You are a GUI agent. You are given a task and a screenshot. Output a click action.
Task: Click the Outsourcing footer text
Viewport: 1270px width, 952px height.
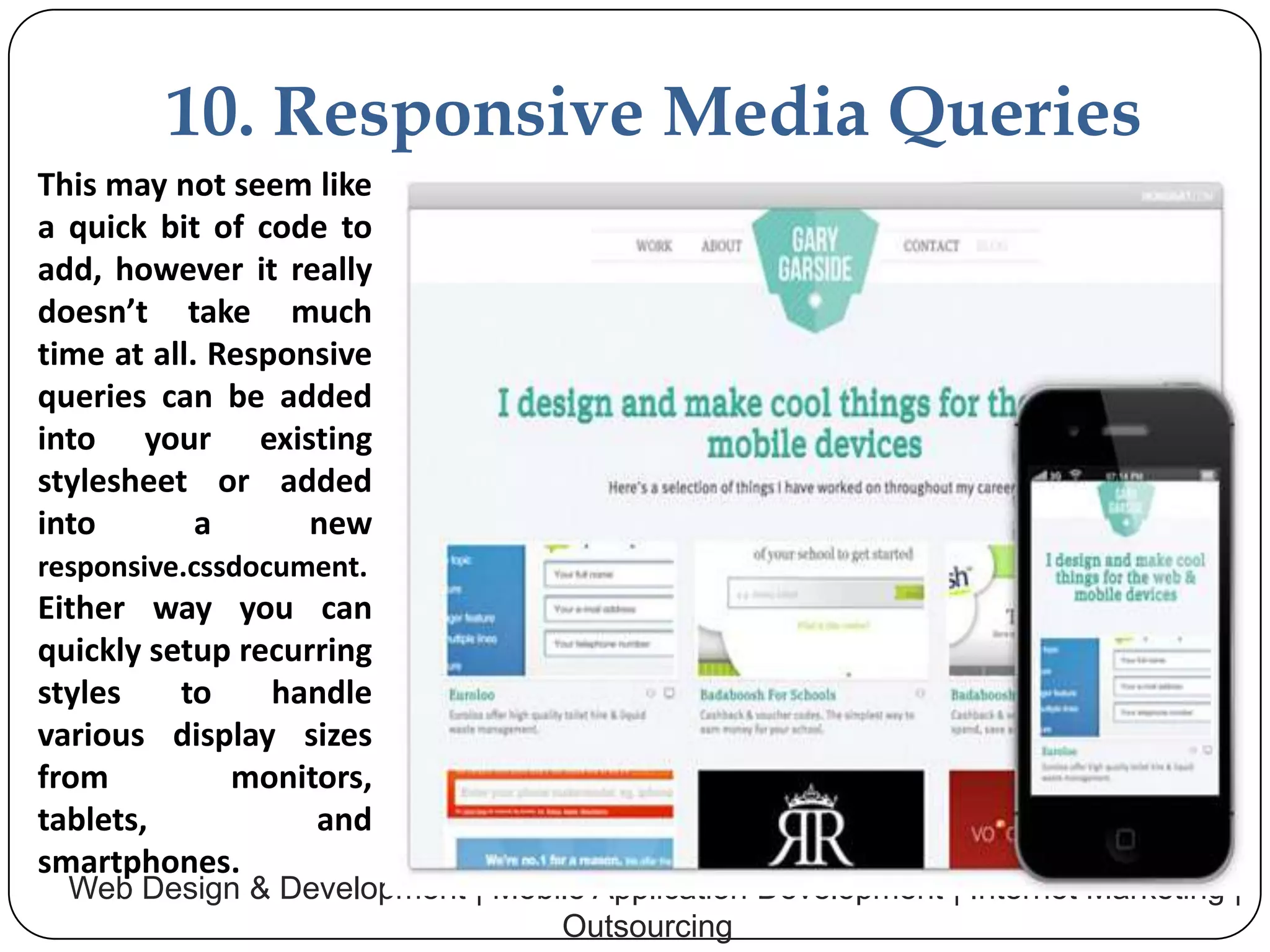(647, 926)
